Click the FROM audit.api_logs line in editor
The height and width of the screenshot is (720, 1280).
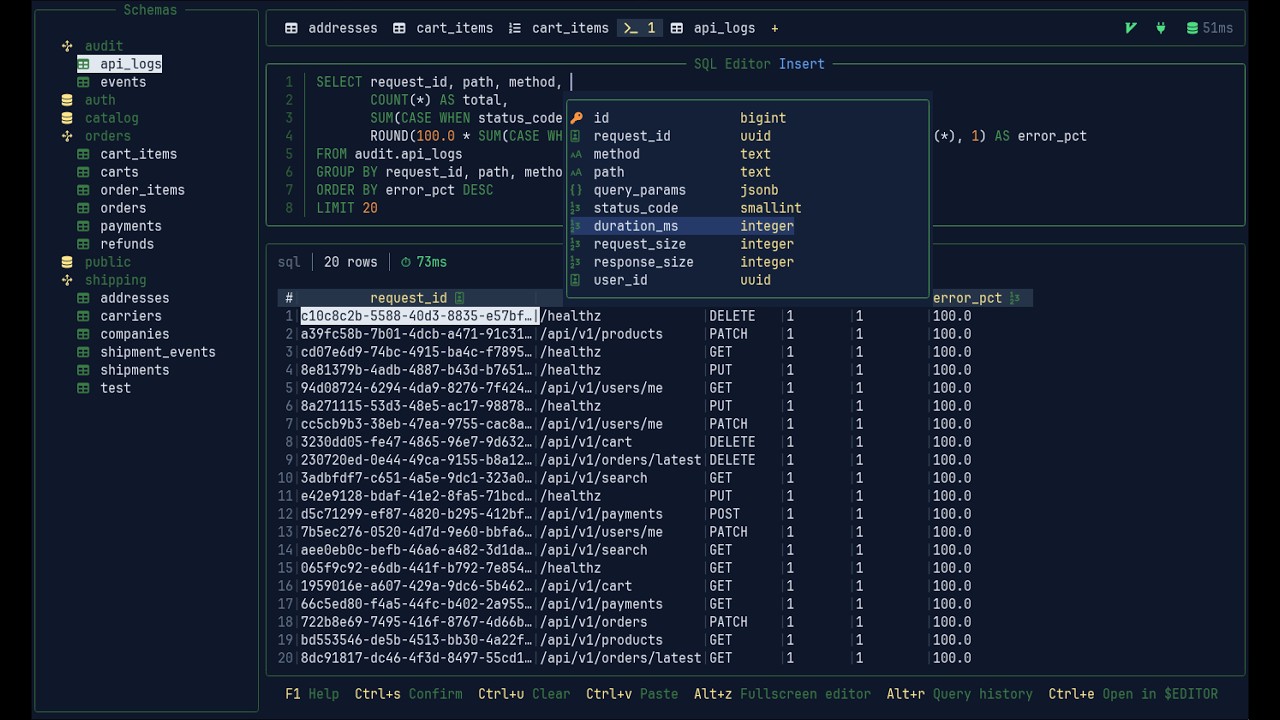point(389,154)
